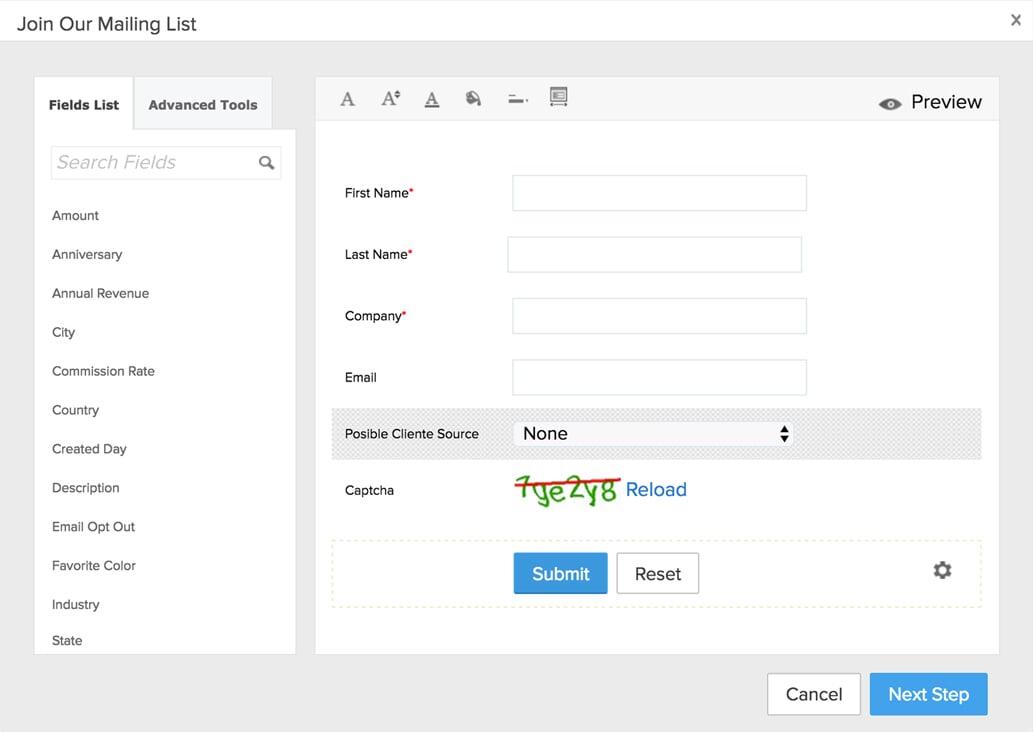Click the form width layout icon
The image size is (1033, 732).
pyautogui.click(x=559, y=97)
